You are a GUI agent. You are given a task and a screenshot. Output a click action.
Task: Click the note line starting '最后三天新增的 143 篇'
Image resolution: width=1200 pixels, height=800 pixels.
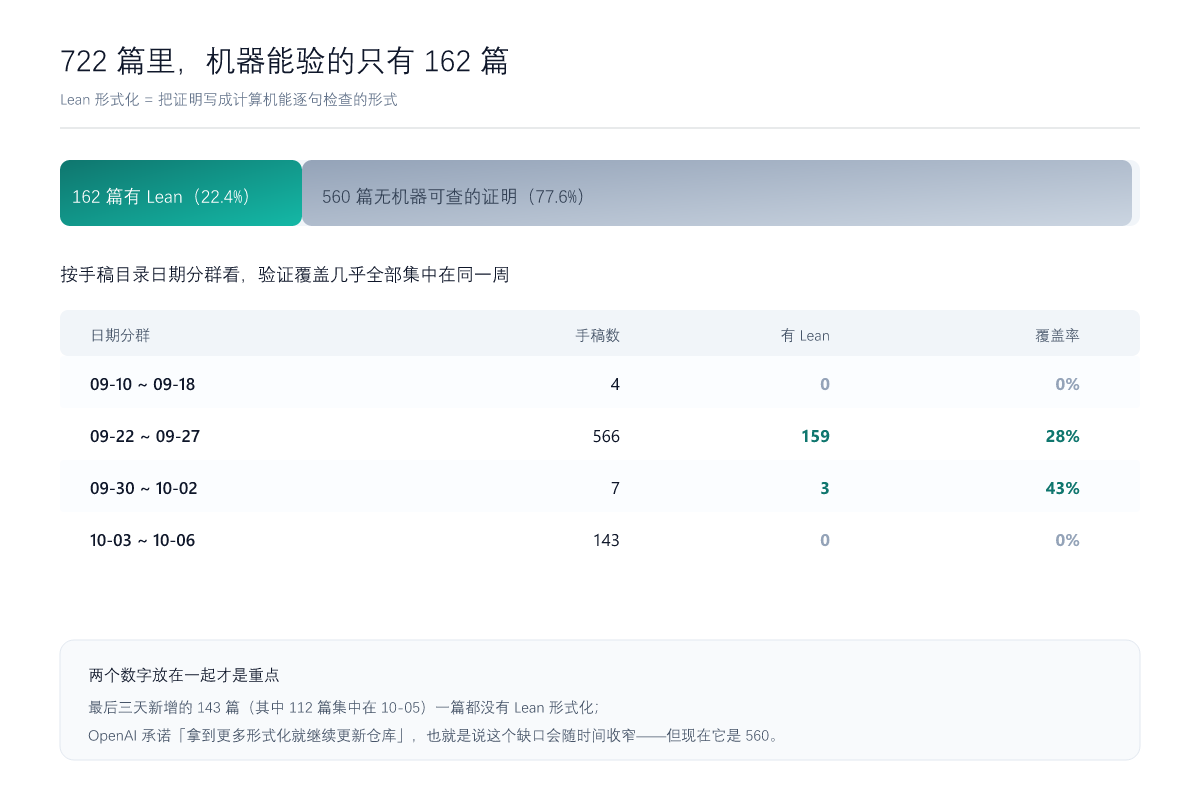click(344, 707)
